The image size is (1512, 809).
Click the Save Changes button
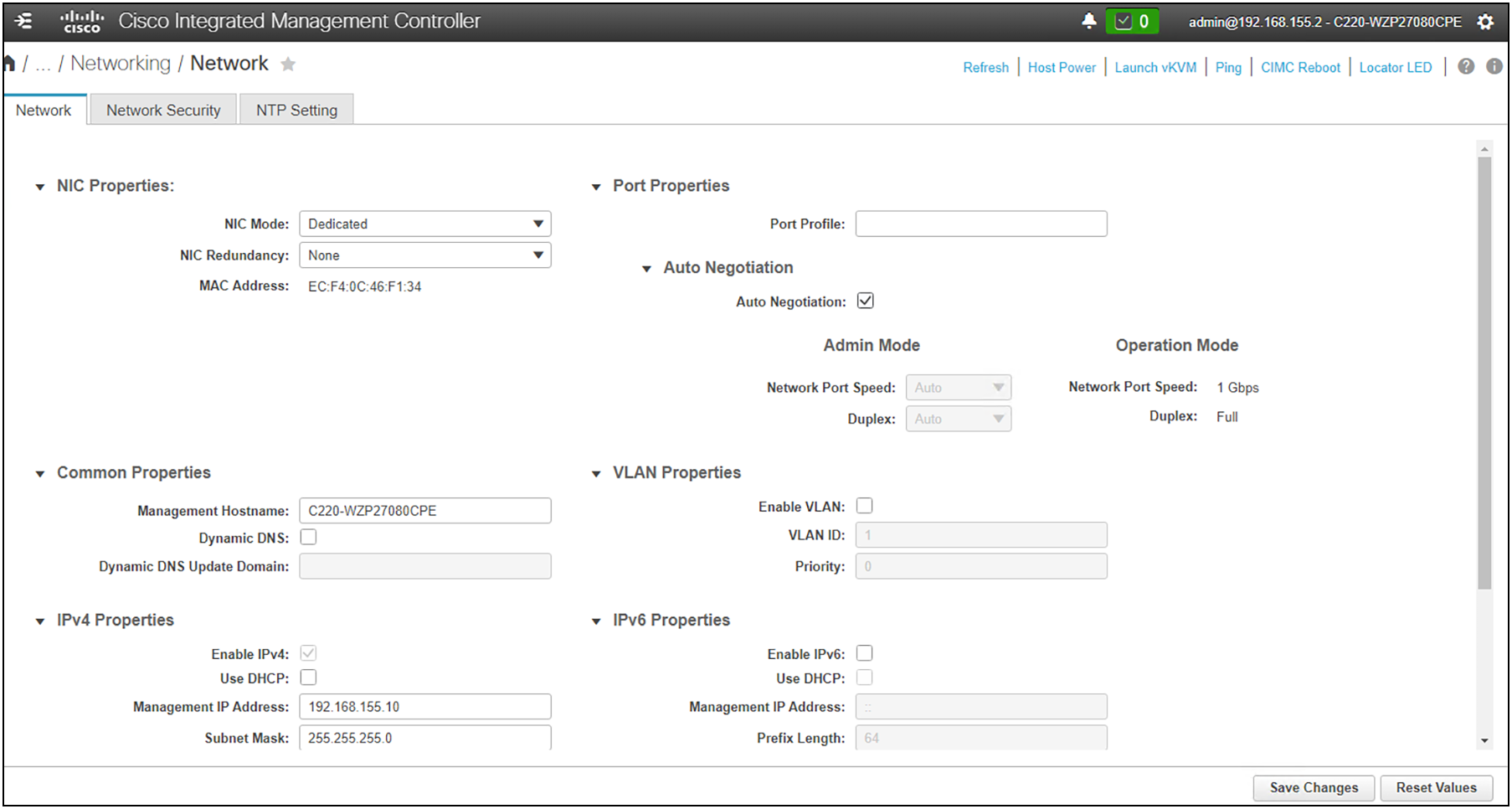(x=1314, y=787)
